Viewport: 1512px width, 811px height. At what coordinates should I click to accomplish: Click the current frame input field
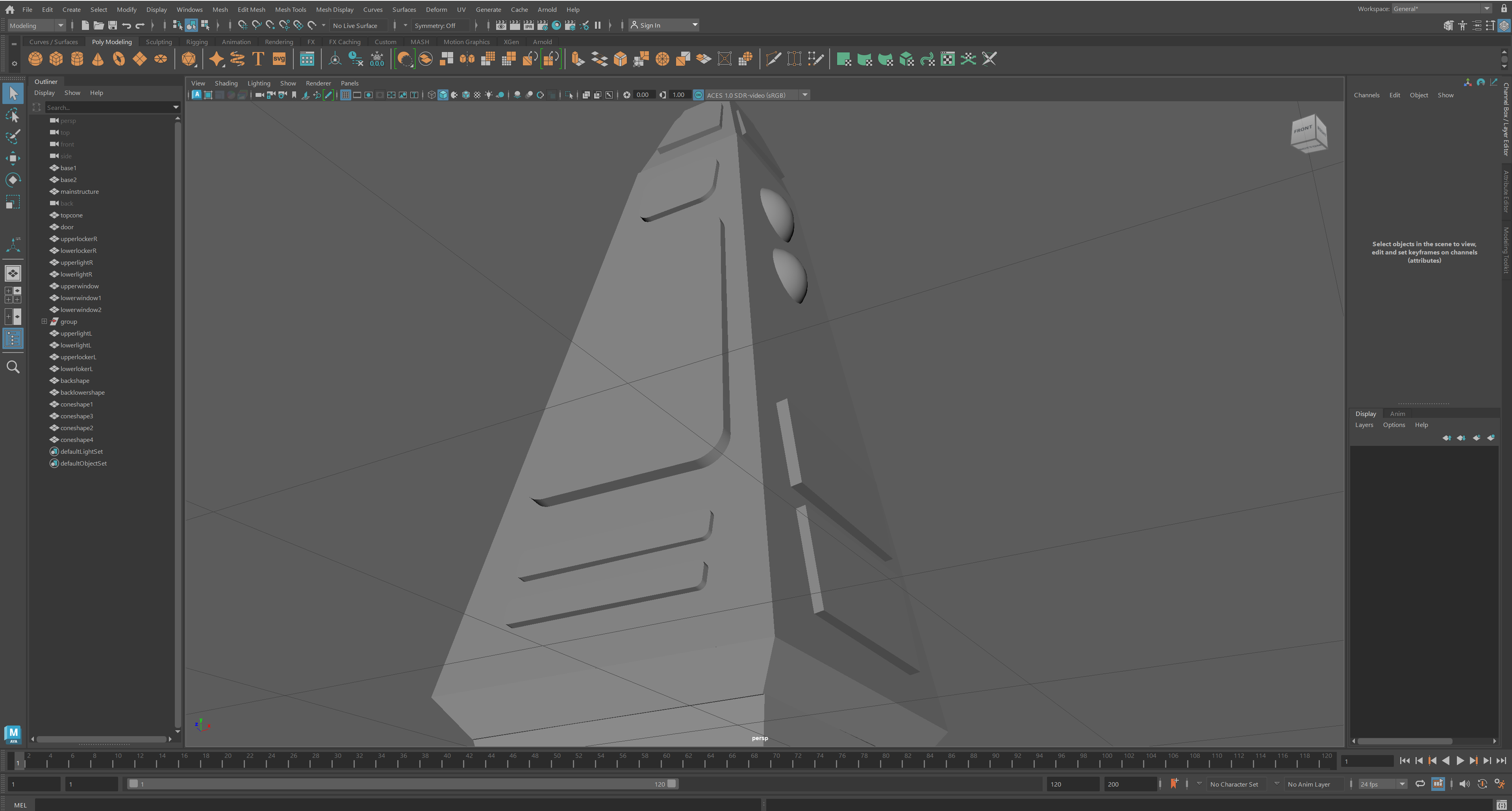[1367, 761]
